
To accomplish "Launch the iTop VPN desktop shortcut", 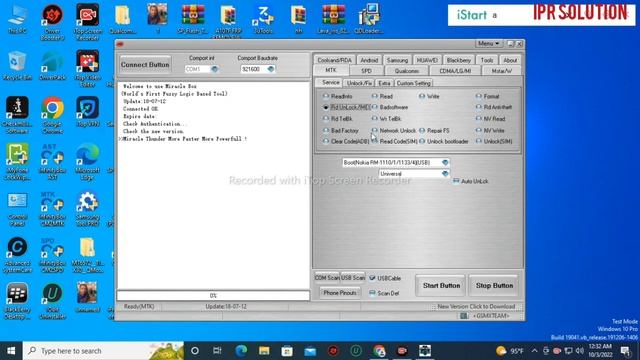I will pyautogui.click(x=87, y=111).
